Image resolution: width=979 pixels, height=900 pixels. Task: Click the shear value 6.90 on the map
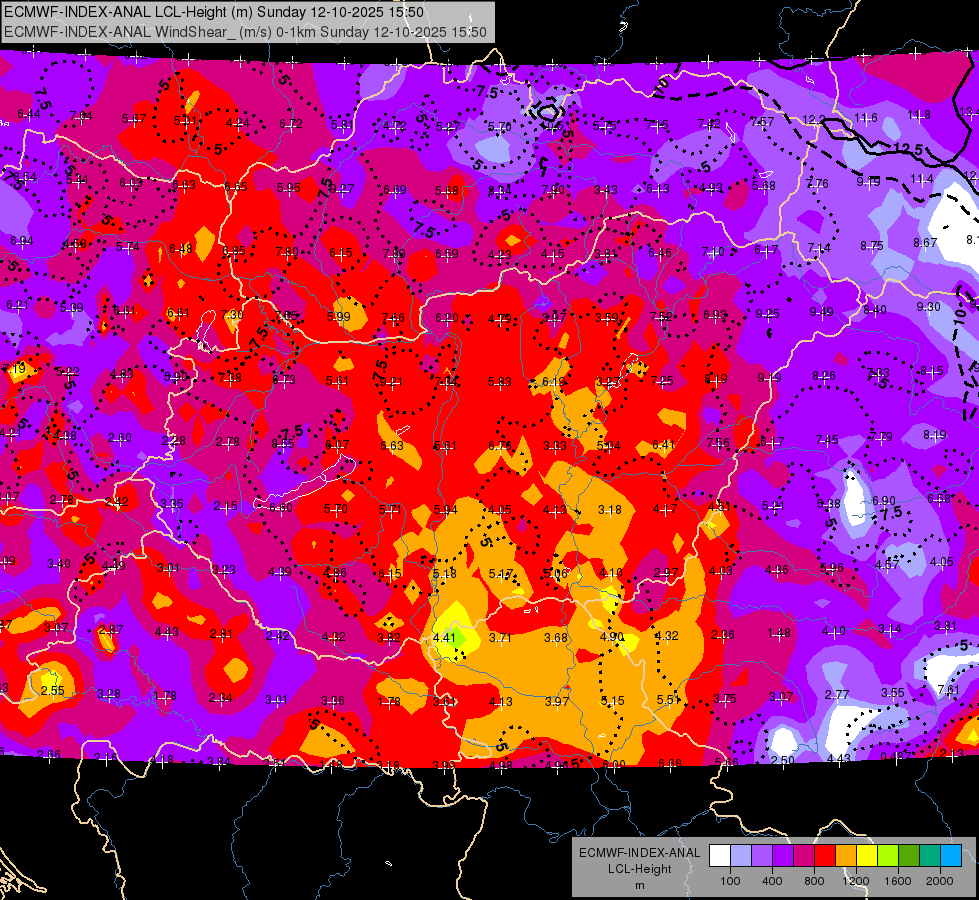(883, 500)
